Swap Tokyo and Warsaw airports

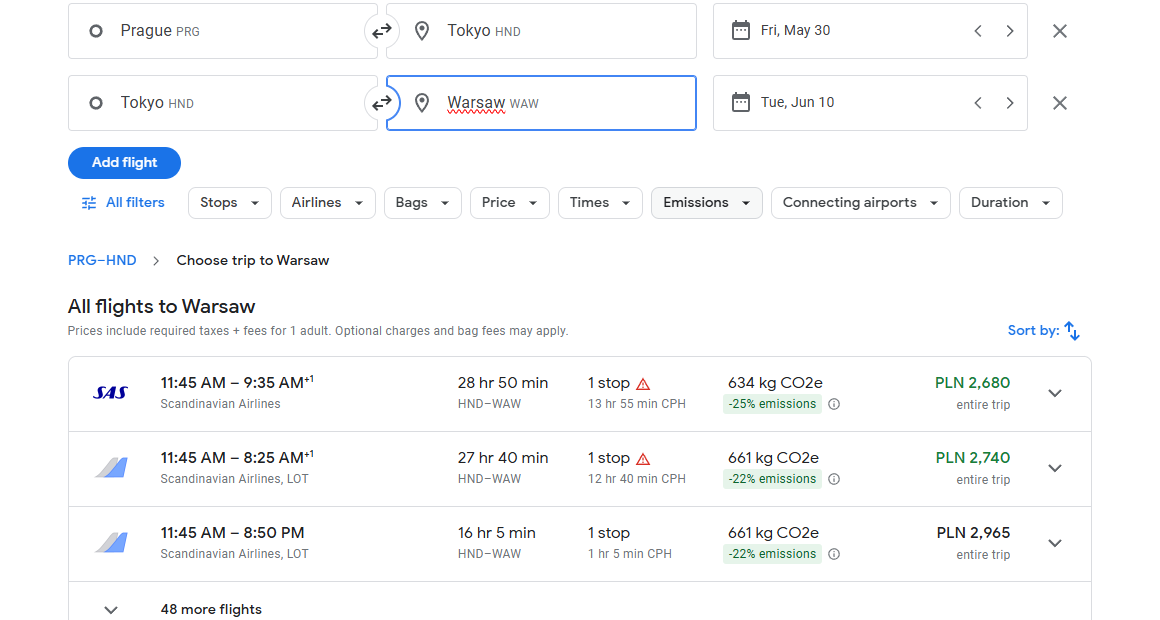pyautogui.click(x=382, y=103)
